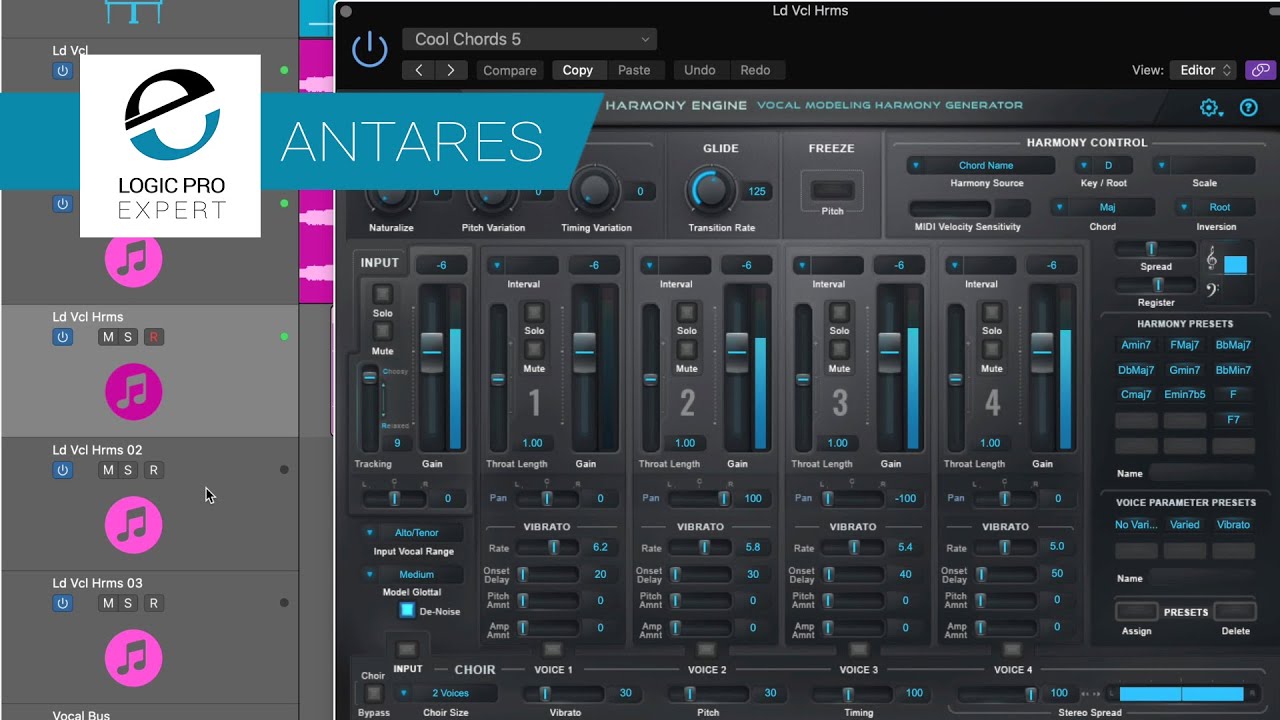The image size is (1280, 720).
Task: Adjust voice 2 Pan slider
Action: click(x=699, y=498)
